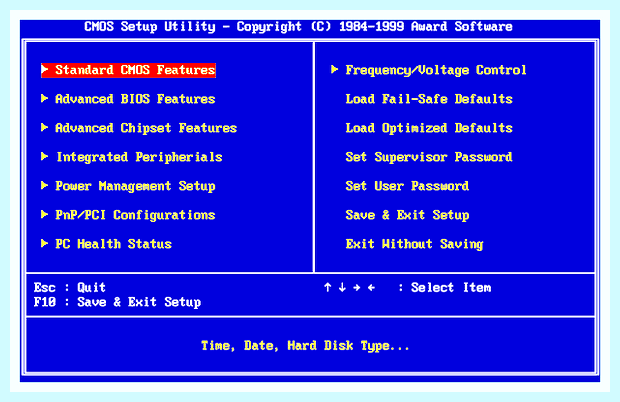
Task: Click the left arrow key symbol
Action: pyautogui.click(x=371, y=287)
